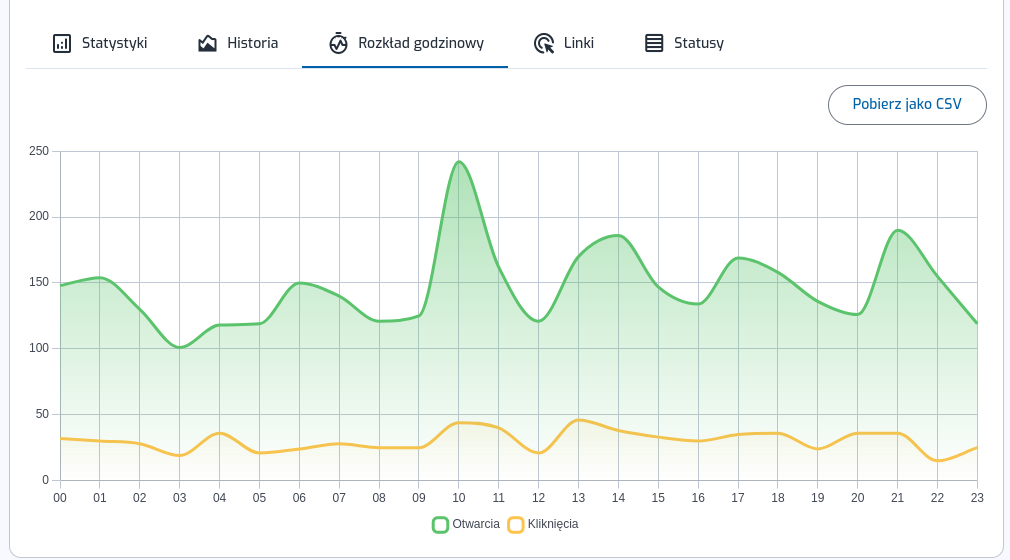This screenshot has height=560, width=1010.
Task: Click the green line peak at hour 21
Action: pos(898,230)
